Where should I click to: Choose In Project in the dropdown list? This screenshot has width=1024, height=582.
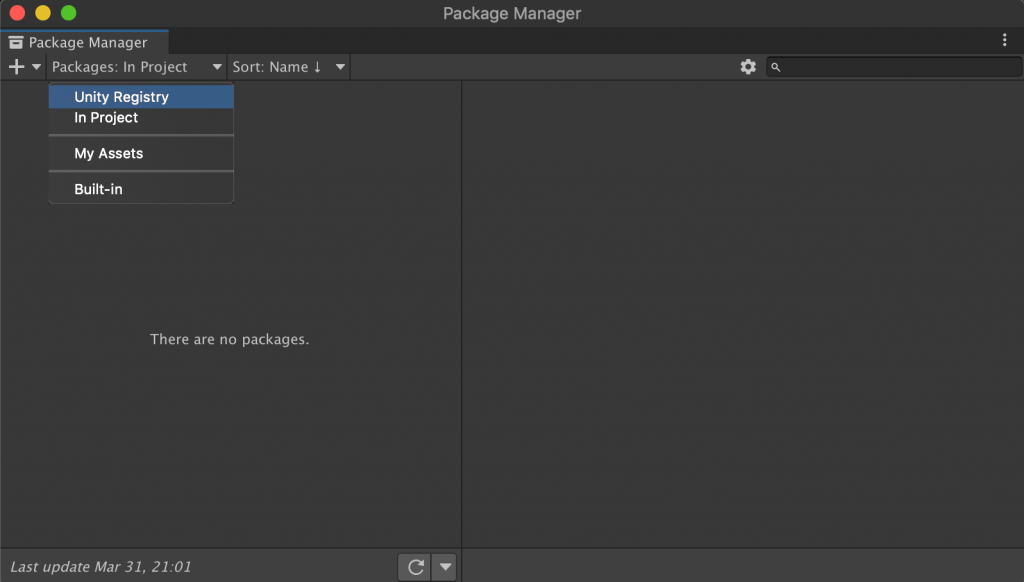(106, 118)
